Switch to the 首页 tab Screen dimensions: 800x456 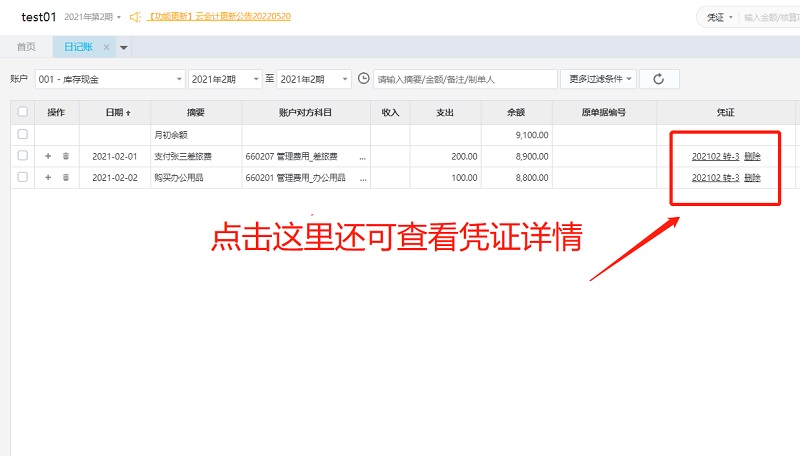pos(26,47)
